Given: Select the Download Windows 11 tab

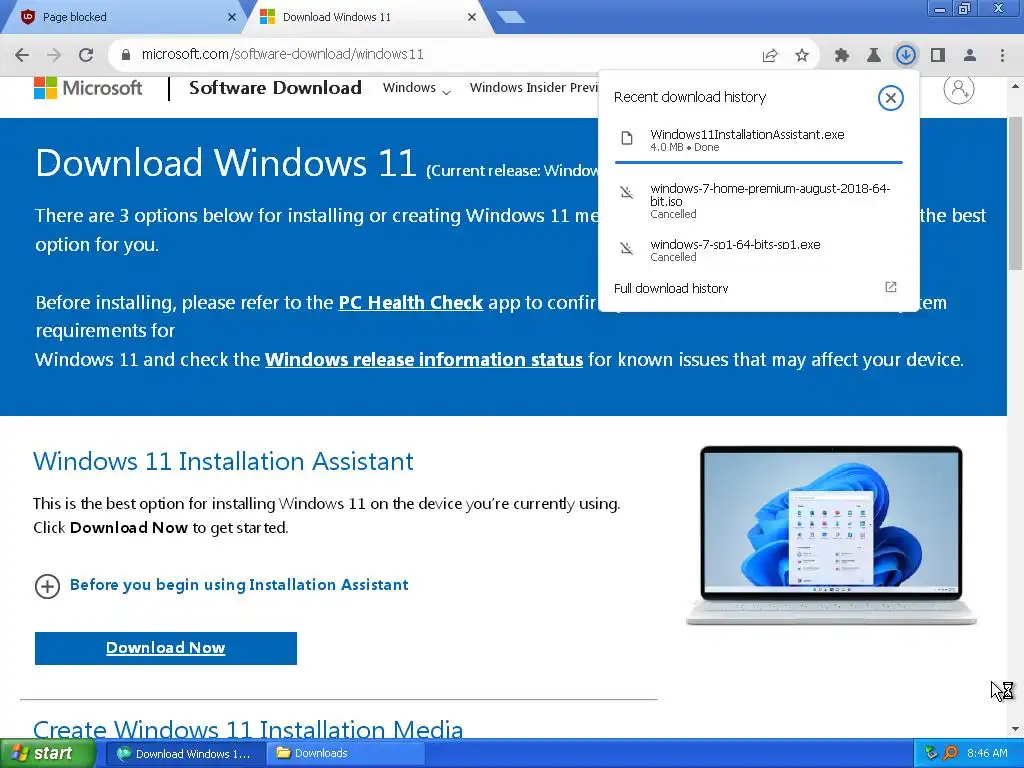Looking at the screenshot, I should point(368,17).
